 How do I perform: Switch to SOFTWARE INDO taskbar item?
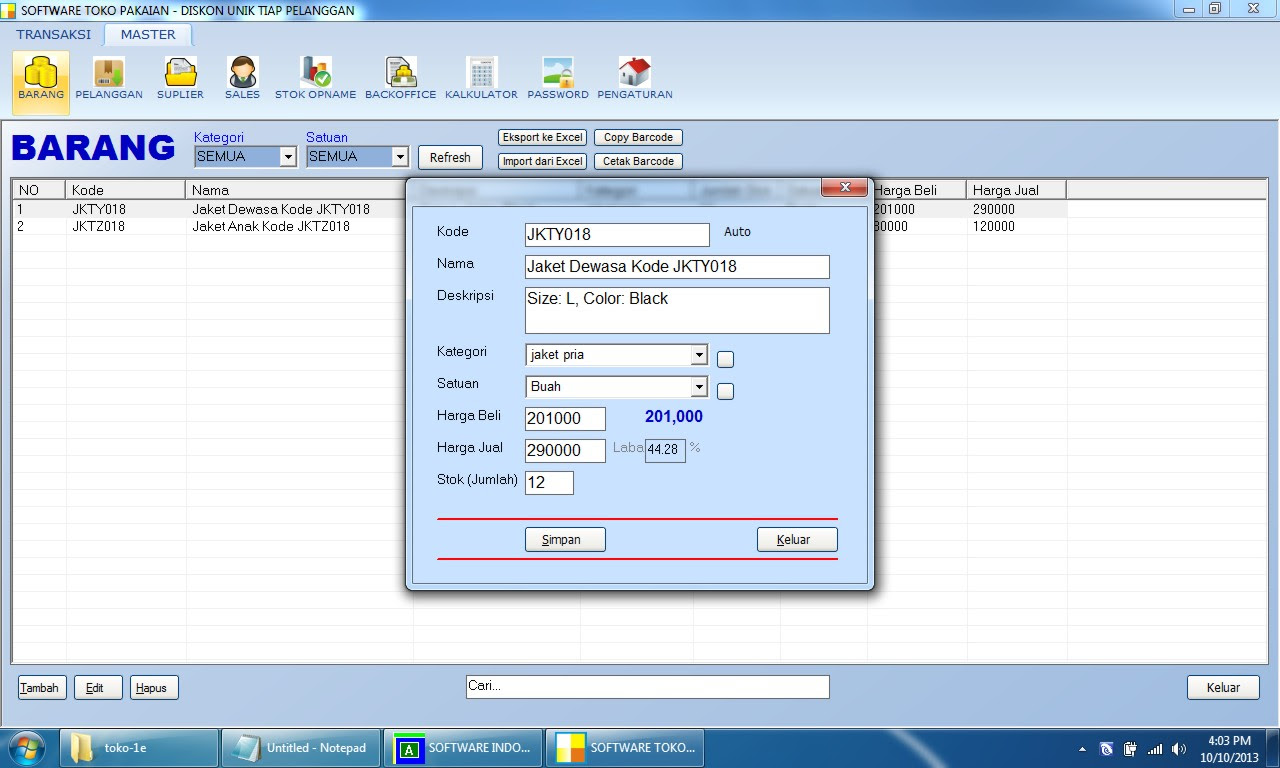(x=463, y=748)
